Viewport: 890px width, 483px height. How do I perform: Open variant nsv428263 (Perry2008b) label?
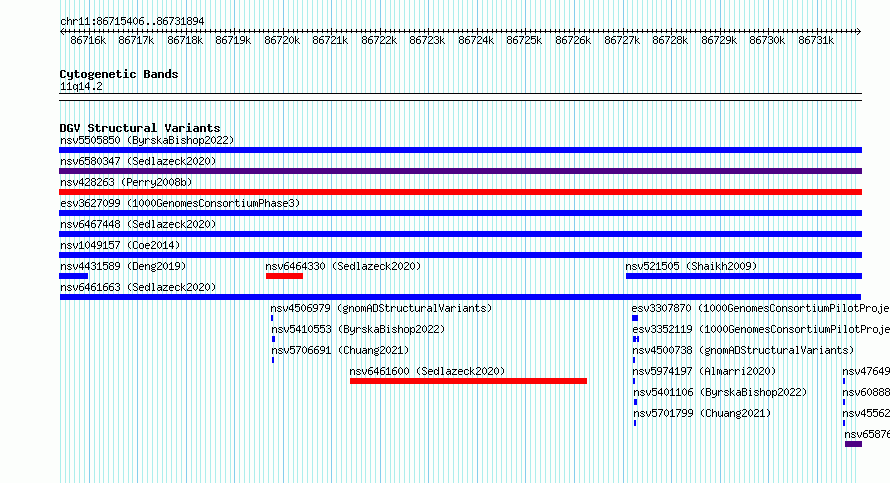click(x=126, y=182)
